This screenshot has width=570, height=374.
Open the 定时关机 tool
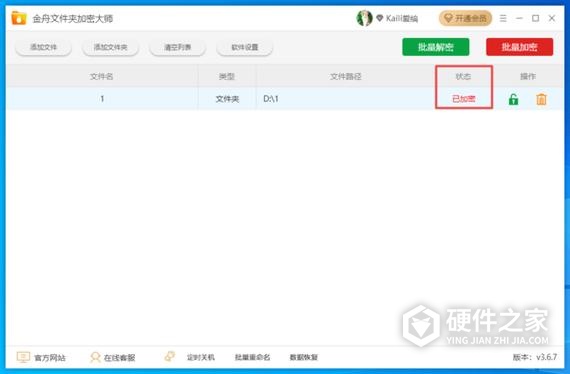201,357
